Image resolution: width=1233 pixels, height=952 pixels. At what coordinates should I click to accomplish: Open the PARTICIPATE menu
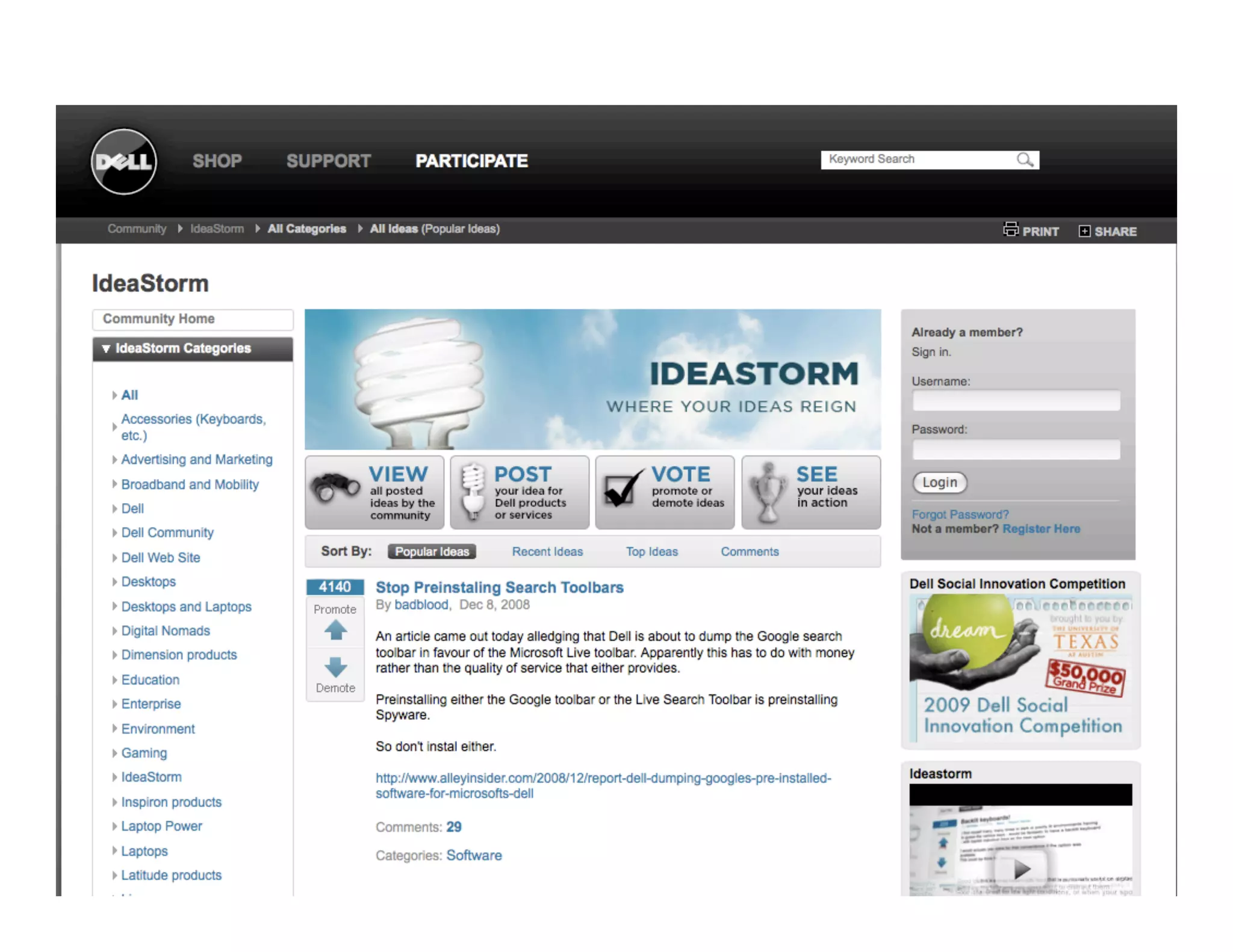[x=471, y=161]
